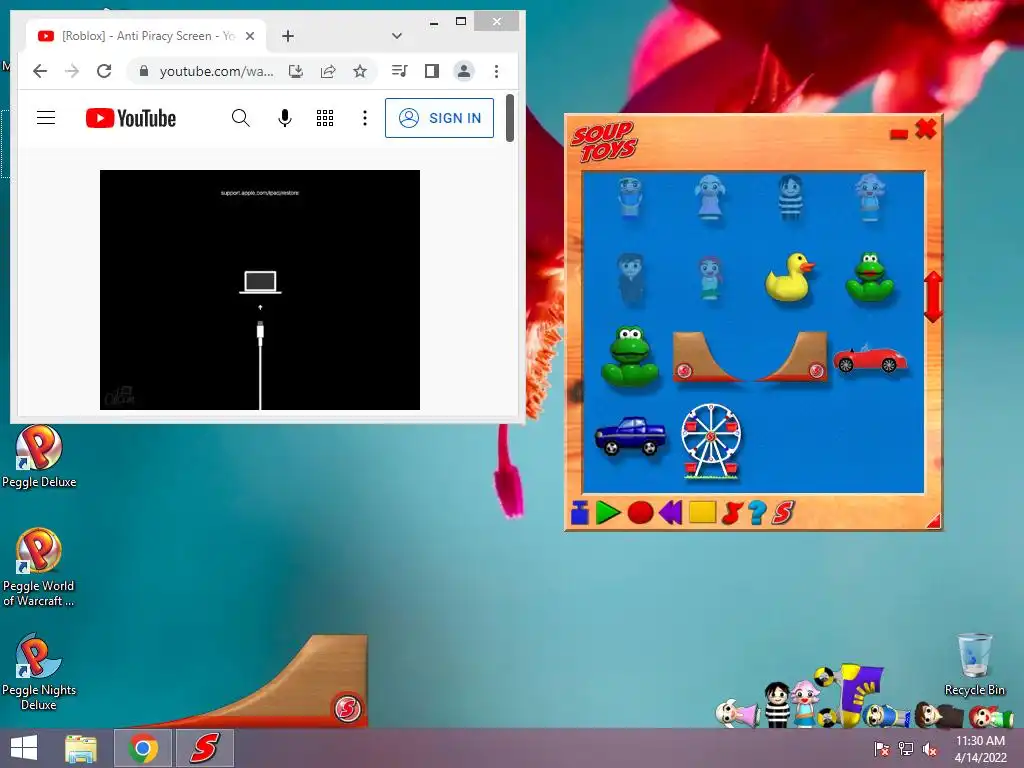Click the purple rewind arrows in Soup Toys
The image size is (1024, 768).
(x=671, y=513)
